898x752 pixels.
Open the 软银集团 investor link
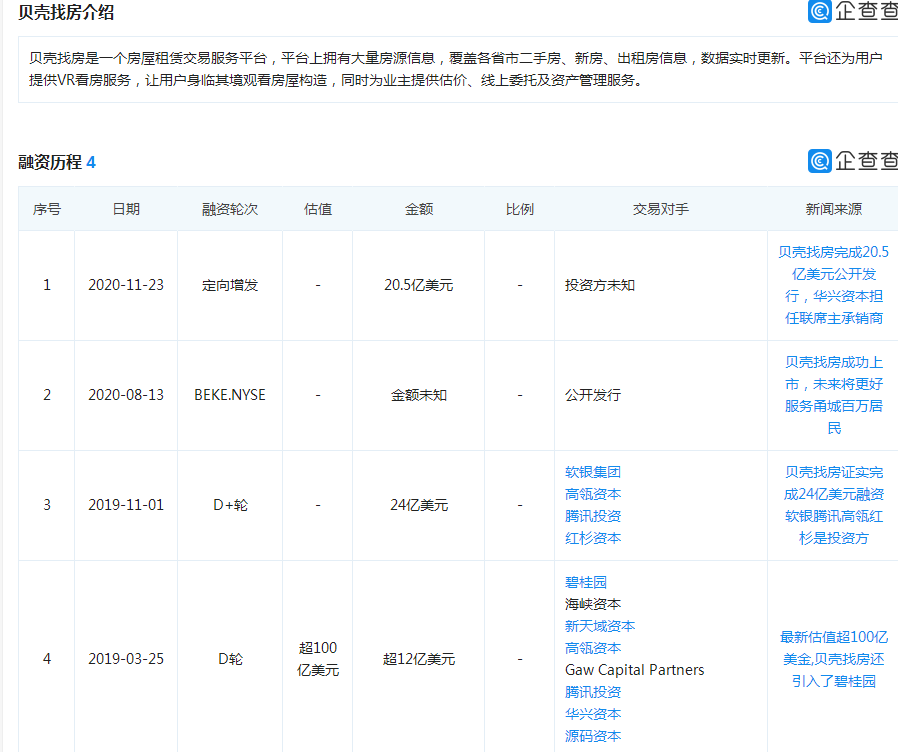tap(593, 472)
